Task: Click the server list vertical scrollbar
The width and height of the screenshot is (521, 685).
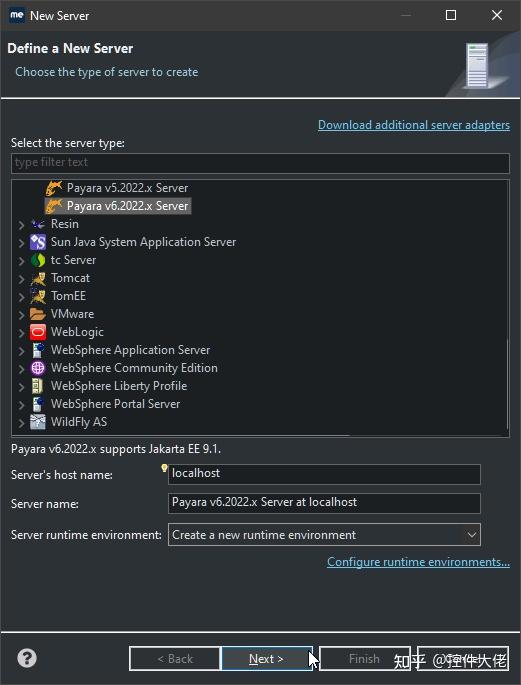Action: pyautogui.click(x=507, y=384)
